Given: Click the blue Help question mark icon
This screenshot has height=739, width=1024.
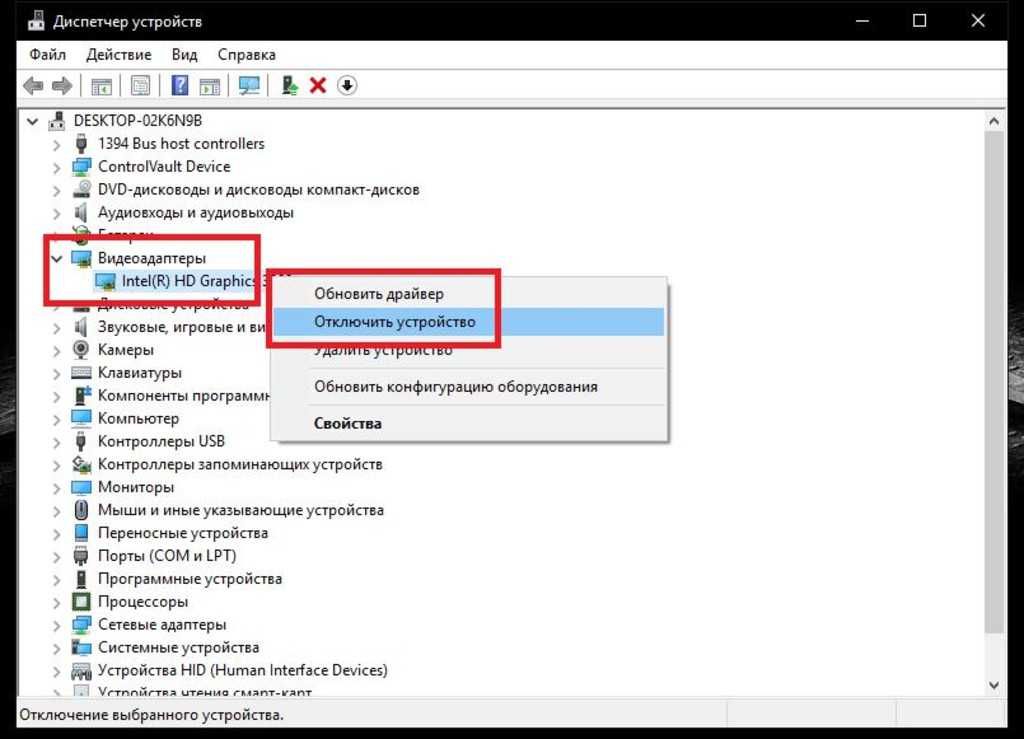Looking at the screenshot, I should [x=180, y=86].
